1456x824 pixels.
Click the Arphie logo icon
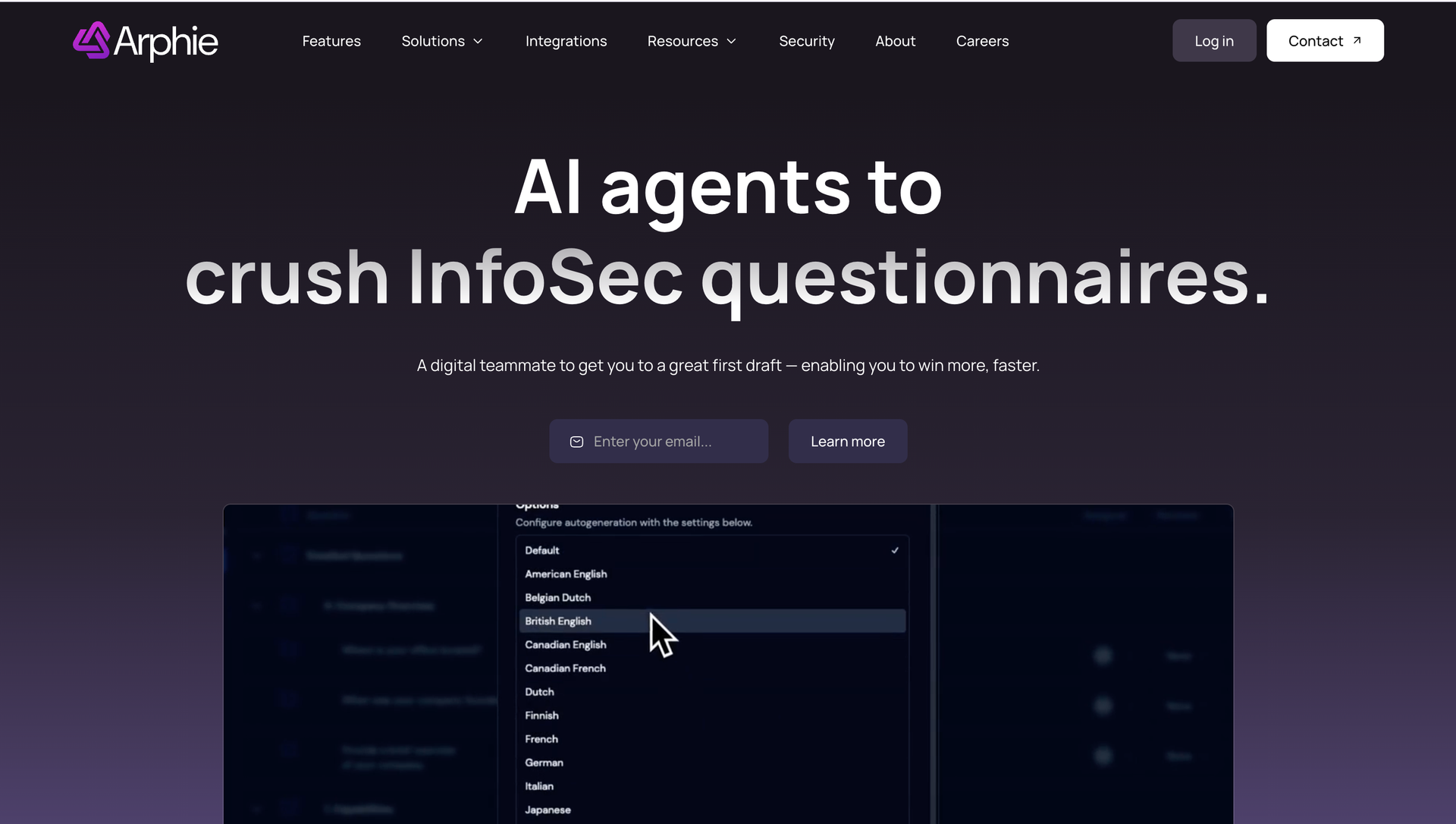pos(92,40)
